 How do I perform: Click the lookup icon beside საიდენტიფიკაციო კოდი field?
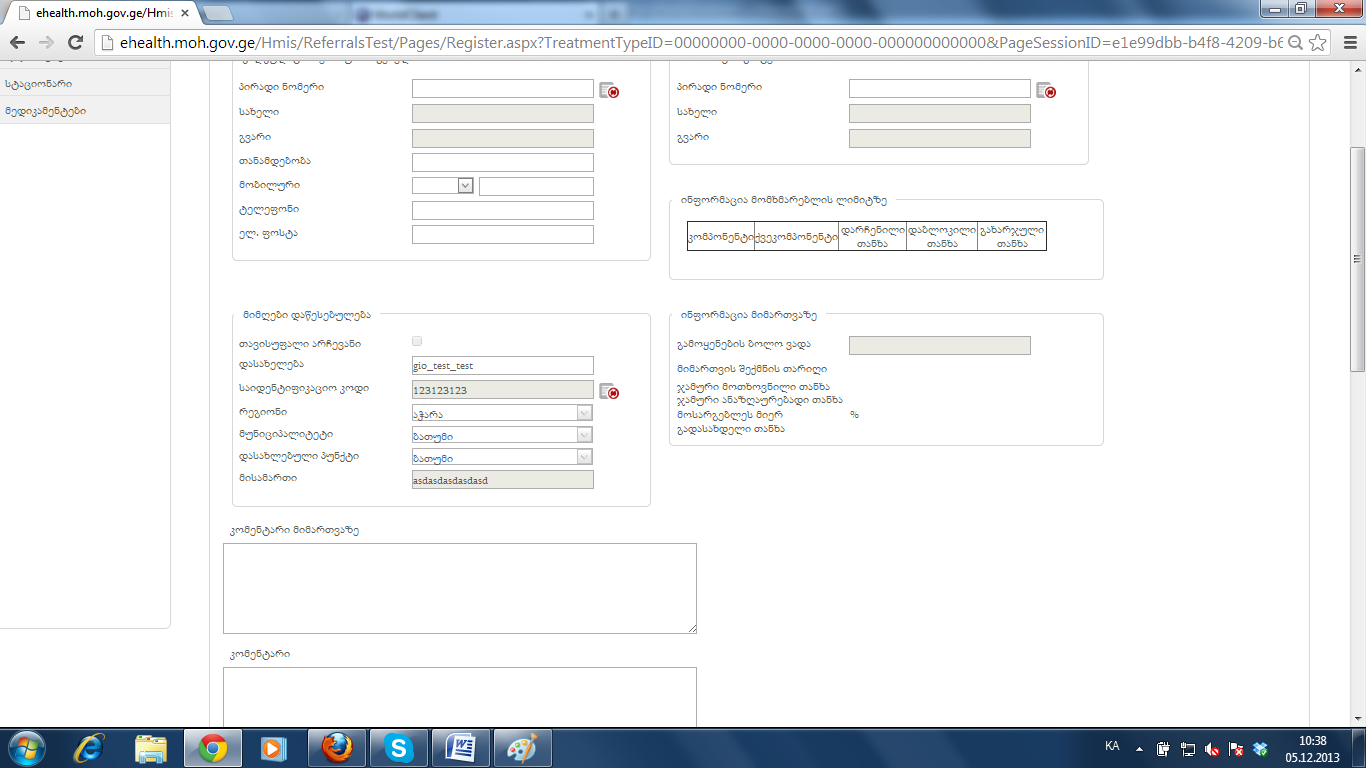point(608,391)
